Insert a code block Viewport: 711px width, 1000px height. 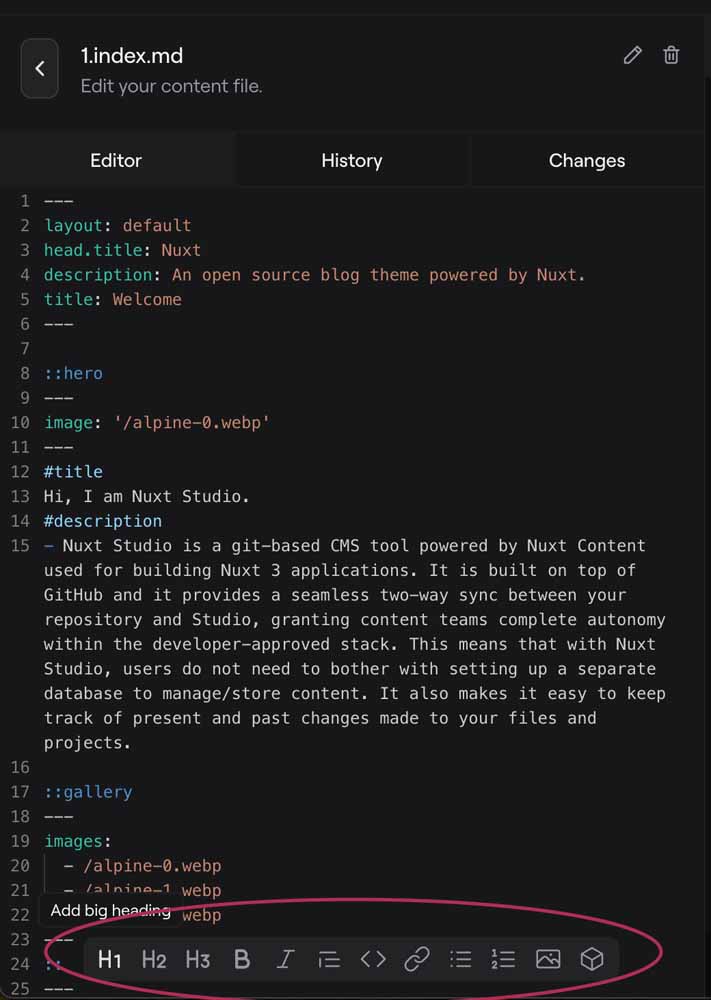[373, 959]
